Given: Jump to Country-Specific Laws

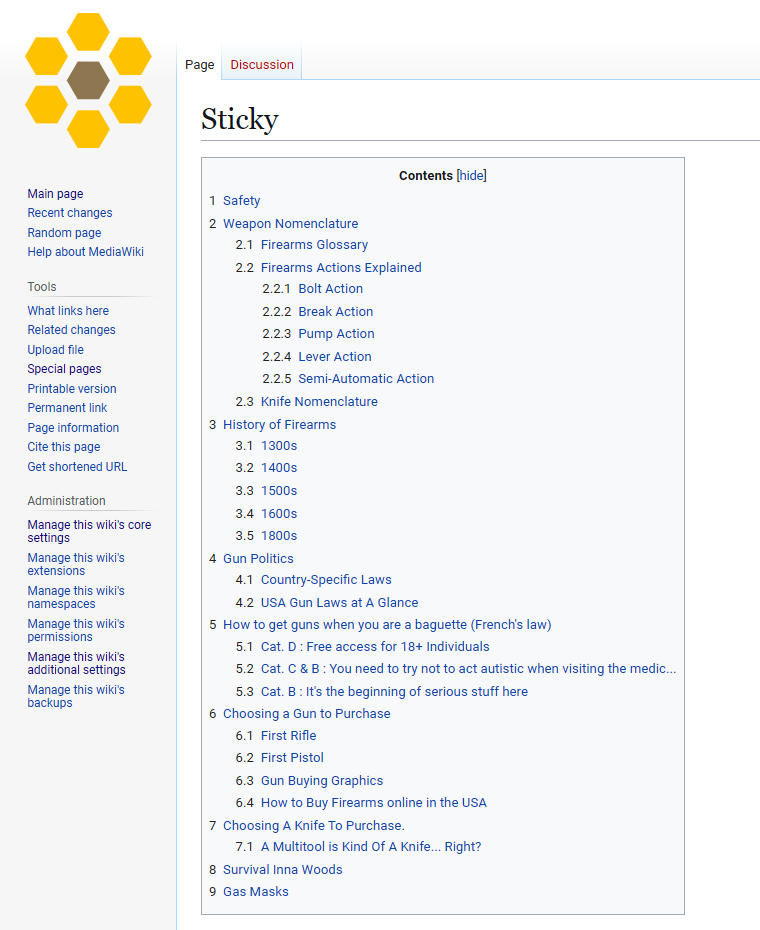Looking at the screenshot, I should 326,580.
